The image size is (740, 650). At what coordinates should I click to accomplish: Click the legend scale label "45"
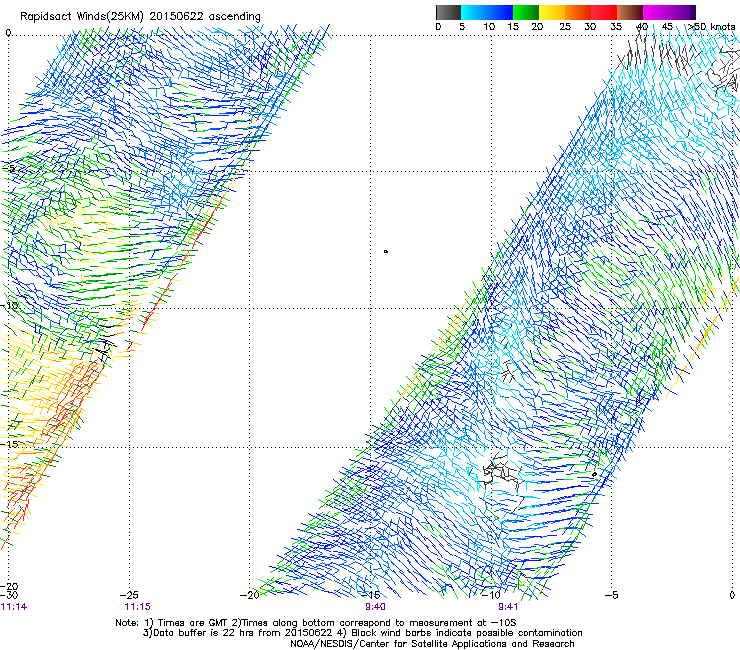coord(667,26)
